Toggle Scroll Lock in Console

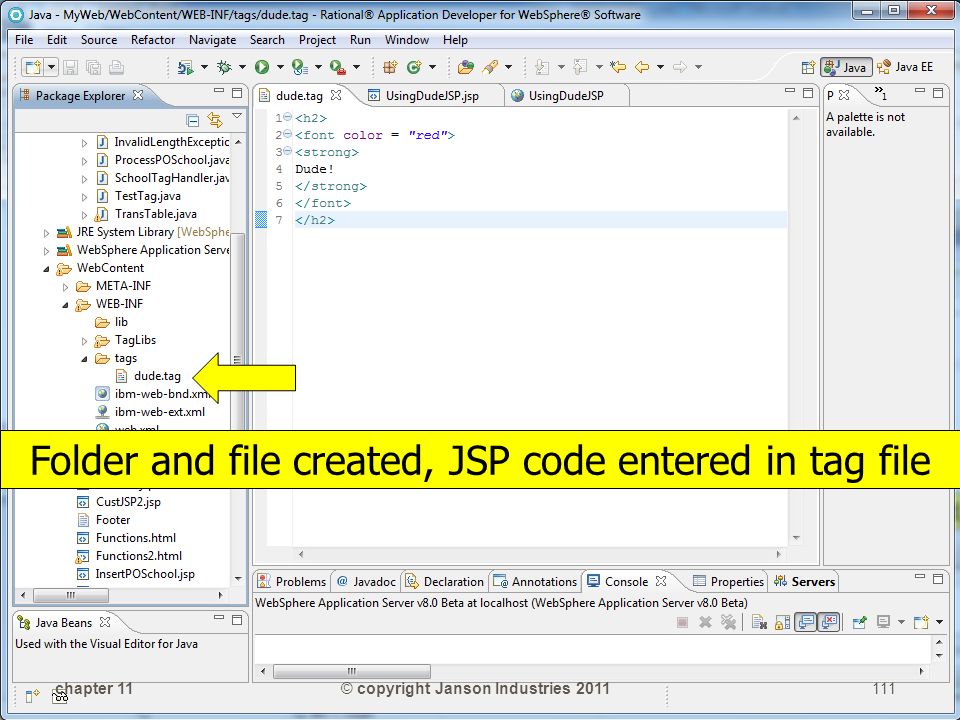point(782,623)
